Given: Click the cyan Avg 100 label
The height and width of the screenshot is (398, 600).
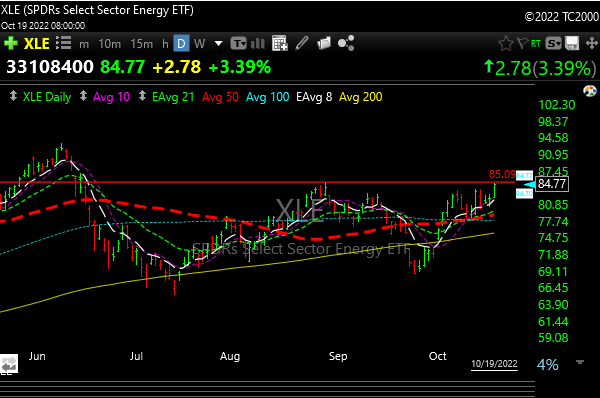Looking at the screenshot, I should 267,97.
